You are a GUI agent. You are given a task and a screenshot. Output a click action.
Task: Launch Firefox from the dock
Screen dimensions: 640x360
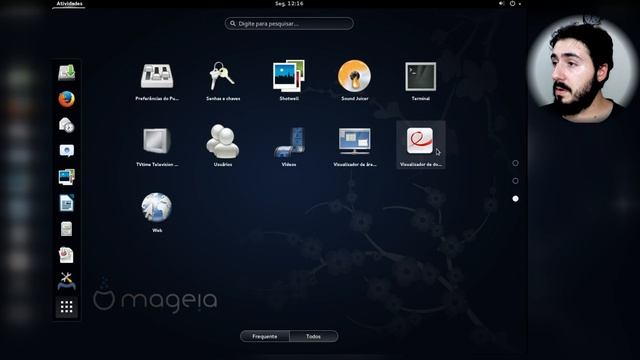tap(67, 99)
